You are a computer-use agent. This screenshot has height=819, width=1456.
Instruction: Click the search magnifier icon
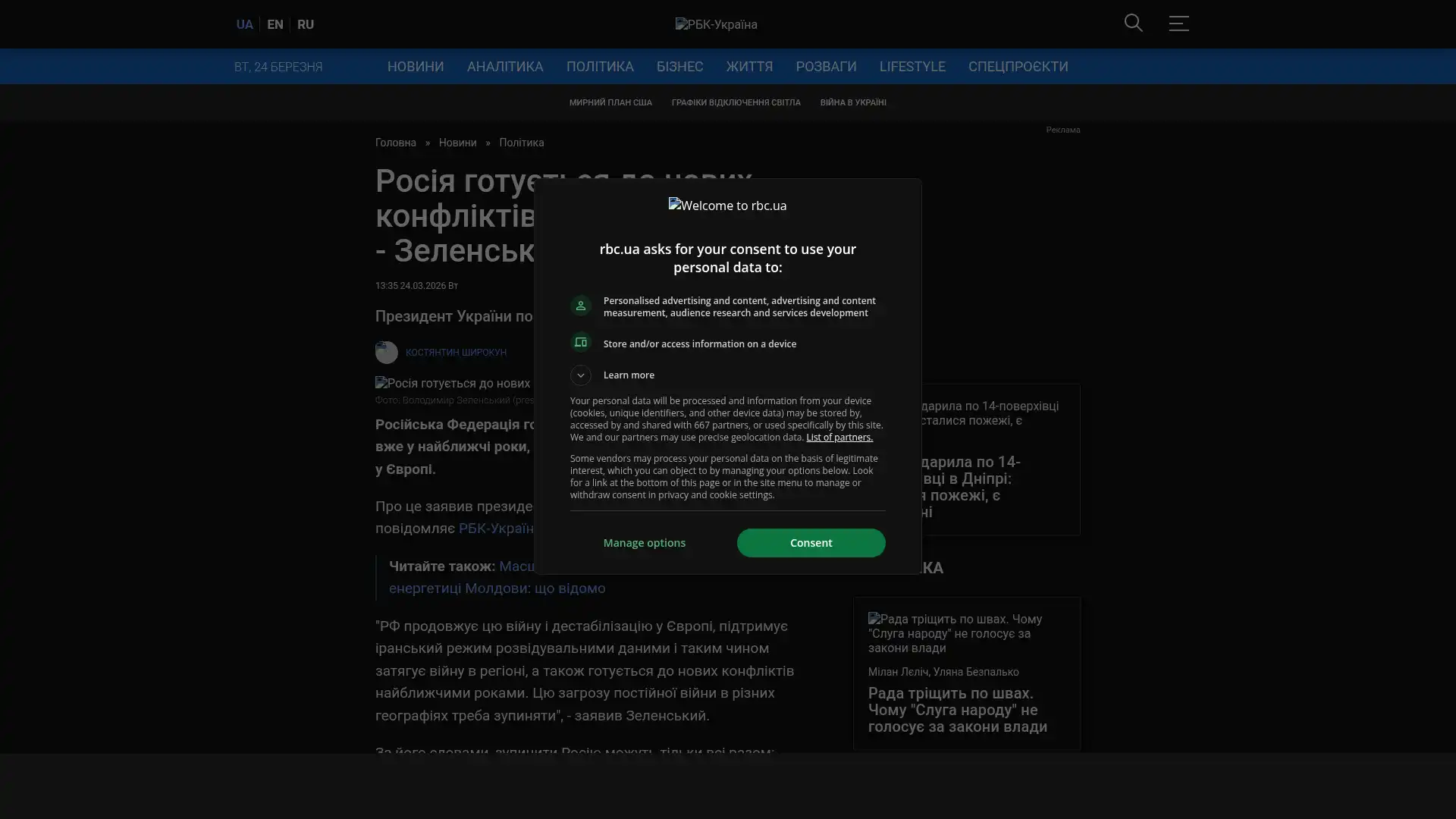1133,23
